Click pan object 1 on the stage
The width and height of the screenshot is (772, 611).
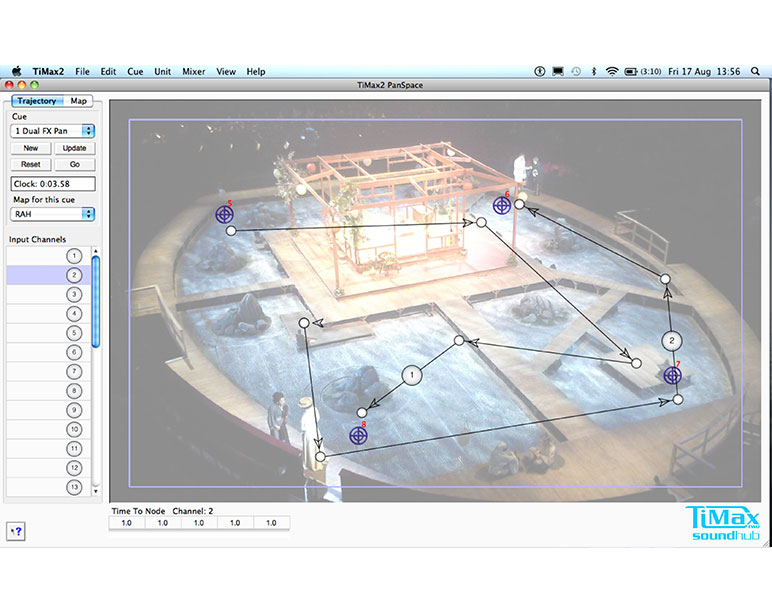point(413,375)
